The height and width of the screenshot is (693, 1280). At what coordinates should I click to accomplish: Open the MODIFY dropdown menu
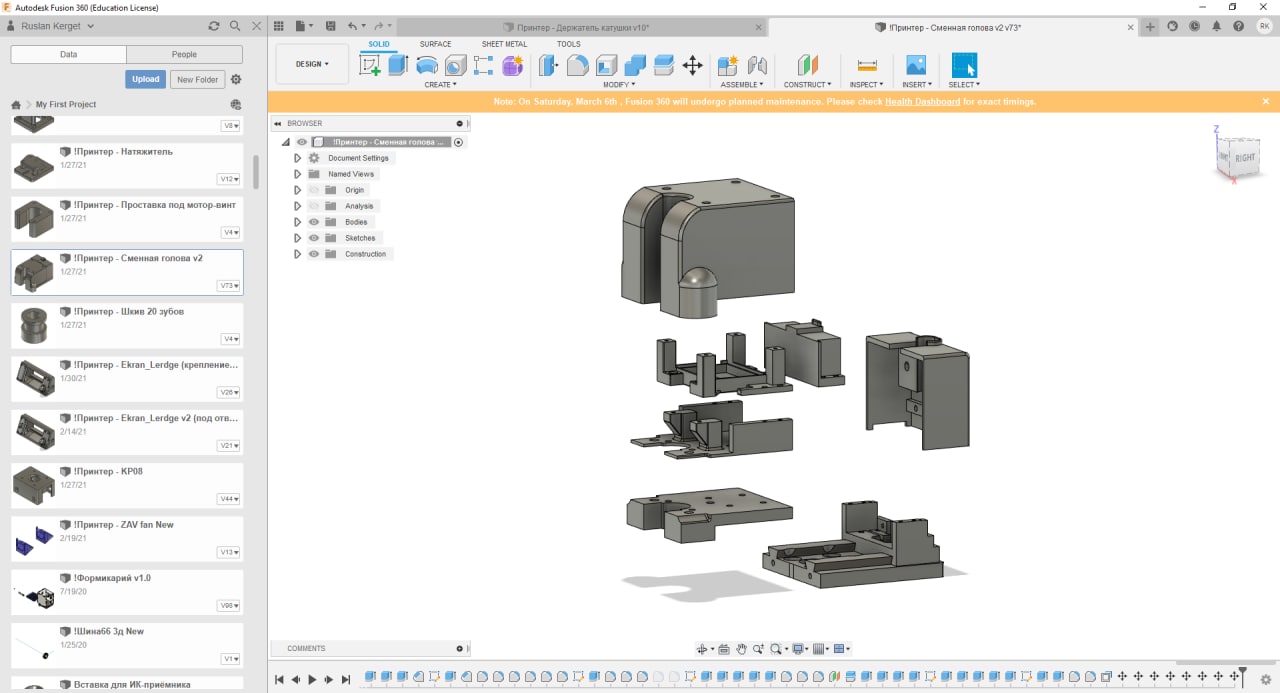619,85
